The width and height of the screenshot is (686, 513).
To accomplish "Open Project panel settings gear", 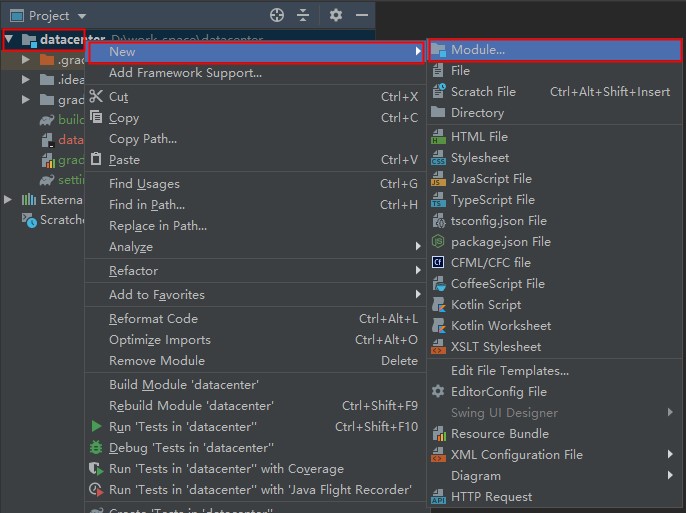I will 336,16.
